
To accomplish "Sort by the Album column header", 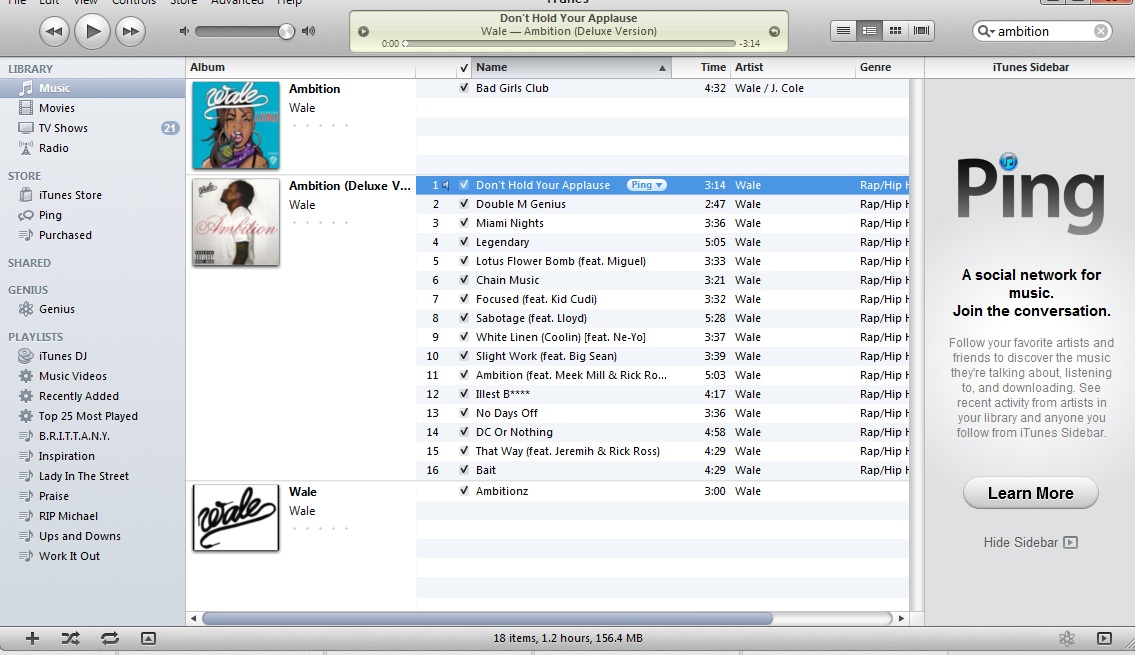I will pos(300,67).
